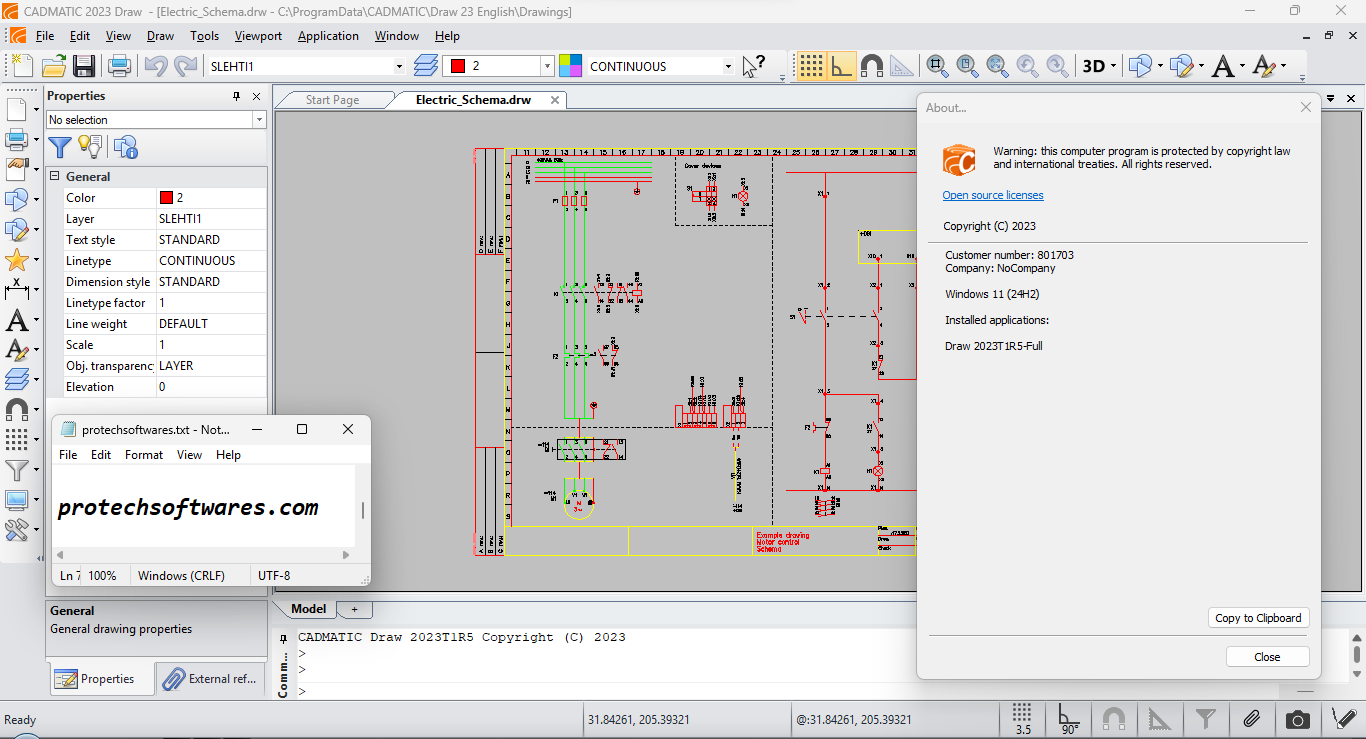Open the SLEHTI1 layer dropdown
The width and height of the screenshot is (1366, 739).
pos(399,66)
